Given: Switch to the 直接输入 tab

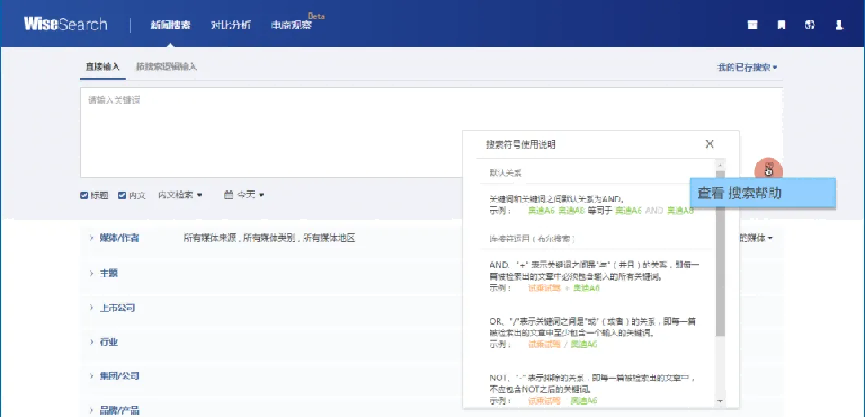Looking at the screenshot, I should click(101, 67).
